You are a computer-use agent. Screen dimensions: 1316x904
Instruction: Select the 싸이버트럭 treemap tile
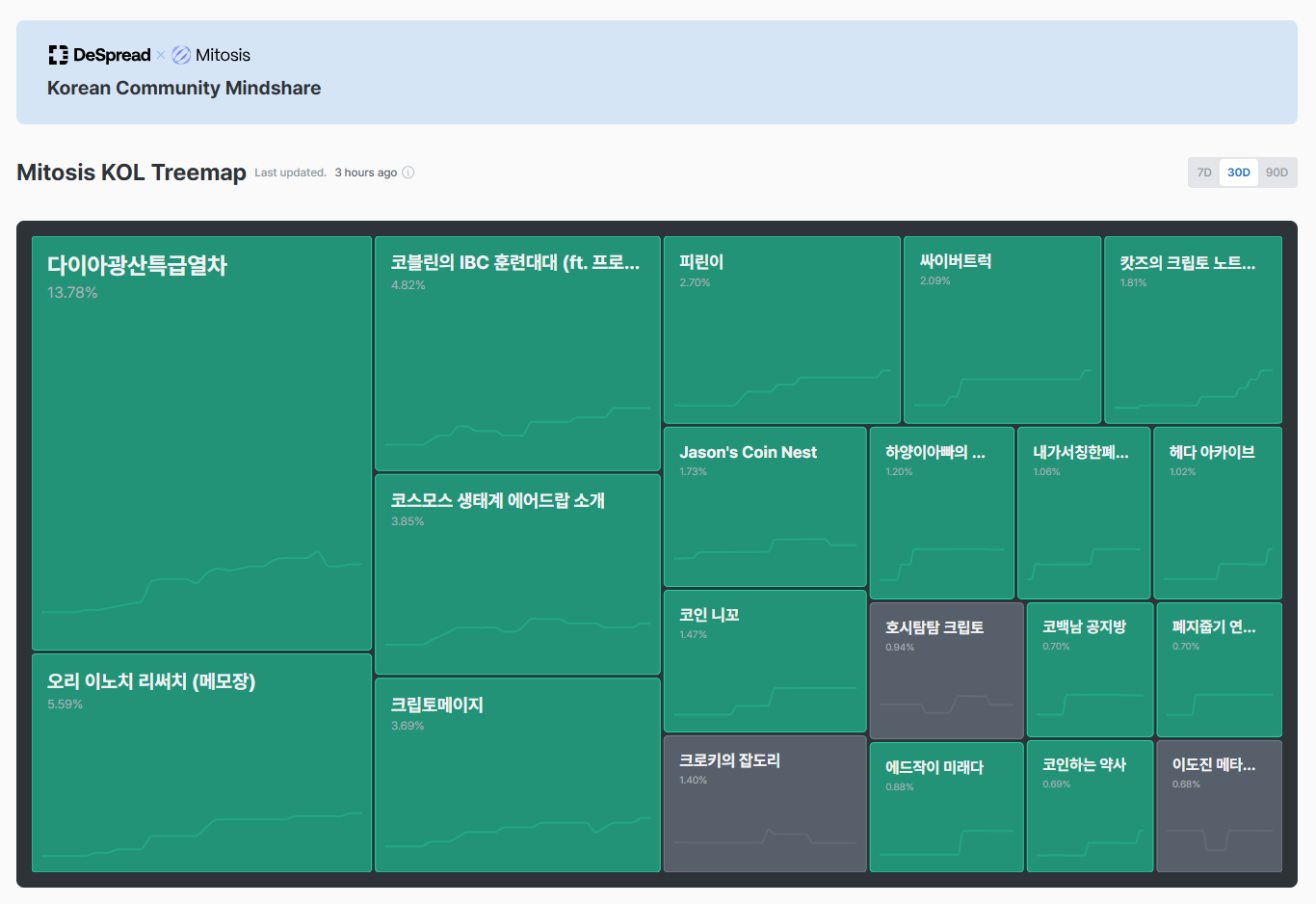click(1002, 330)
